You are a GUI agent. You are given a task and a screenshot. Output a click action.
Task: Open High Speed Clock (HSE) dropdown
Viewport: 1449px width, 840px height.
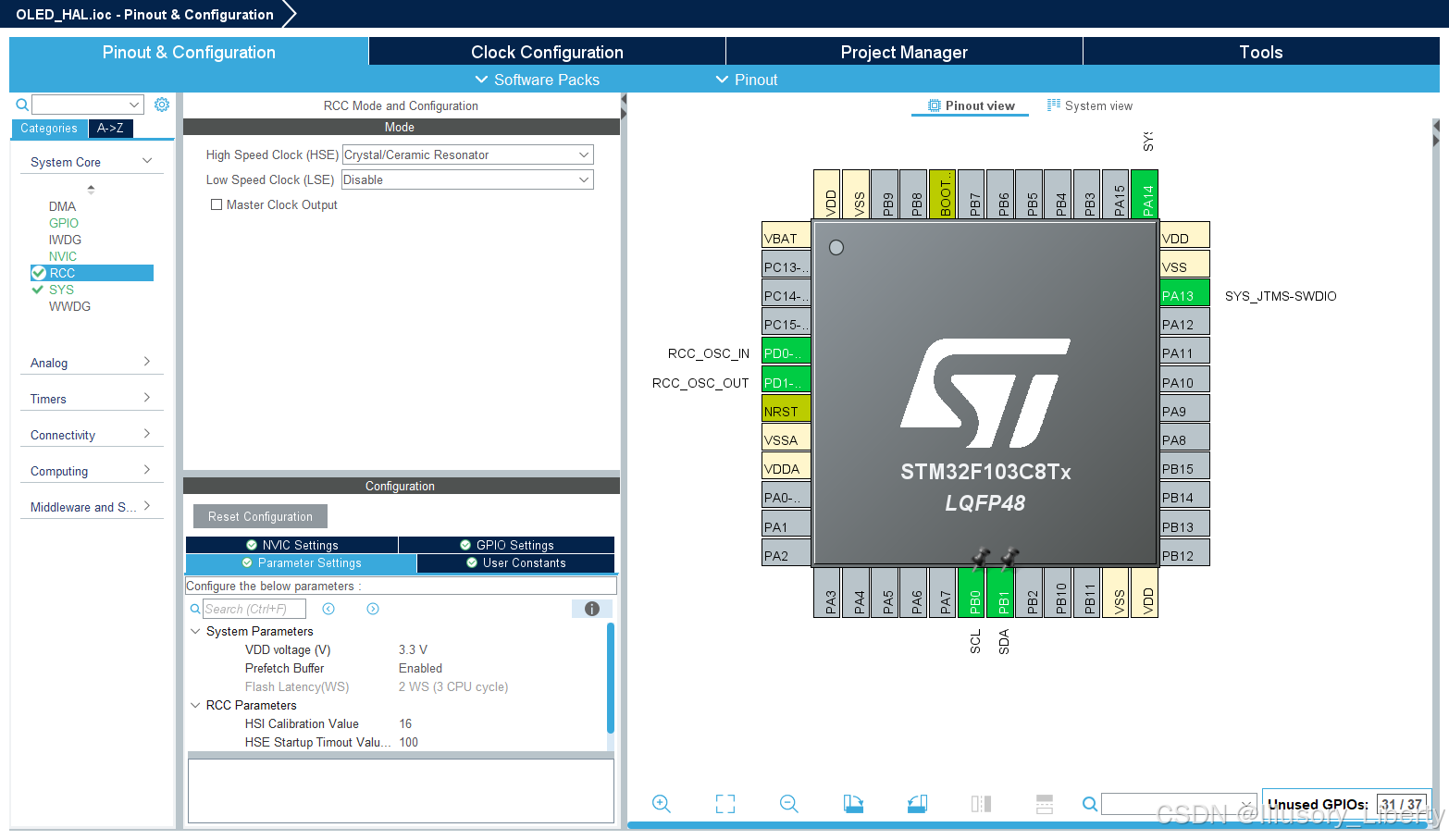point(467,154)
